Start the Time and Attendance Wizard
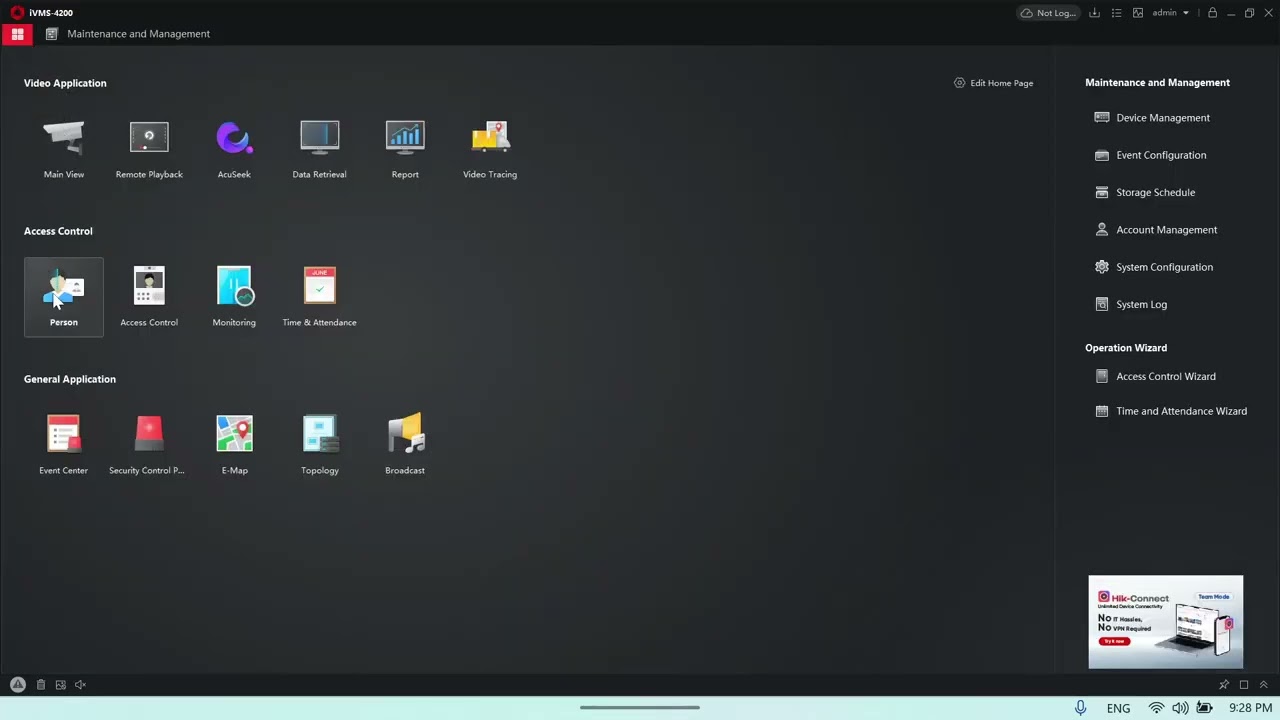This screenshot has width=1280, height=720. pyautogui.click(x=1171, y=411)
